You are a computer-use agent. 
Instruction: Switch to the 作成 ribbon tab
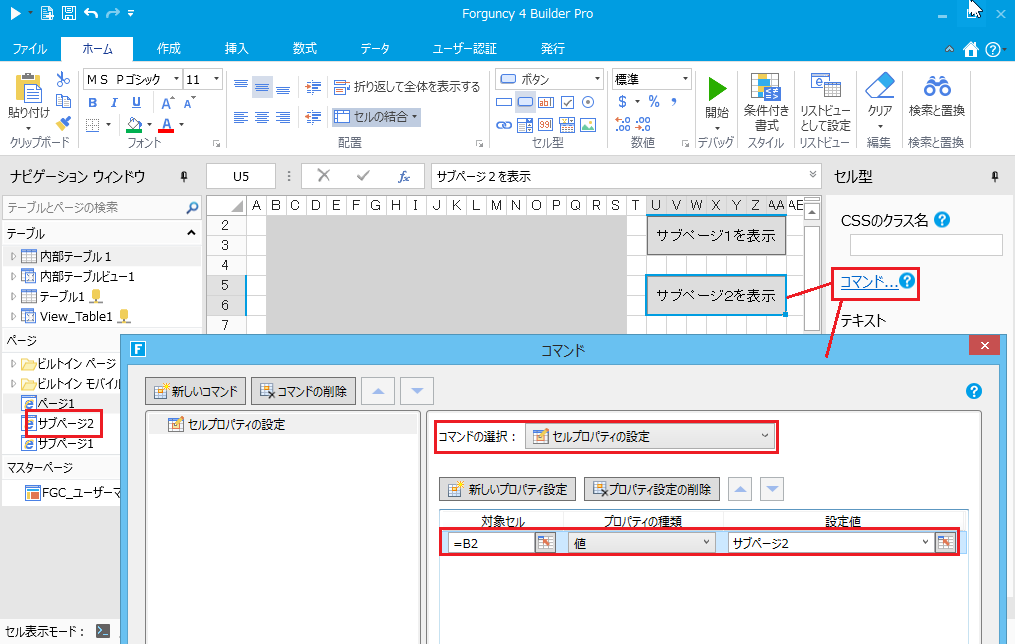coord(168,49)
